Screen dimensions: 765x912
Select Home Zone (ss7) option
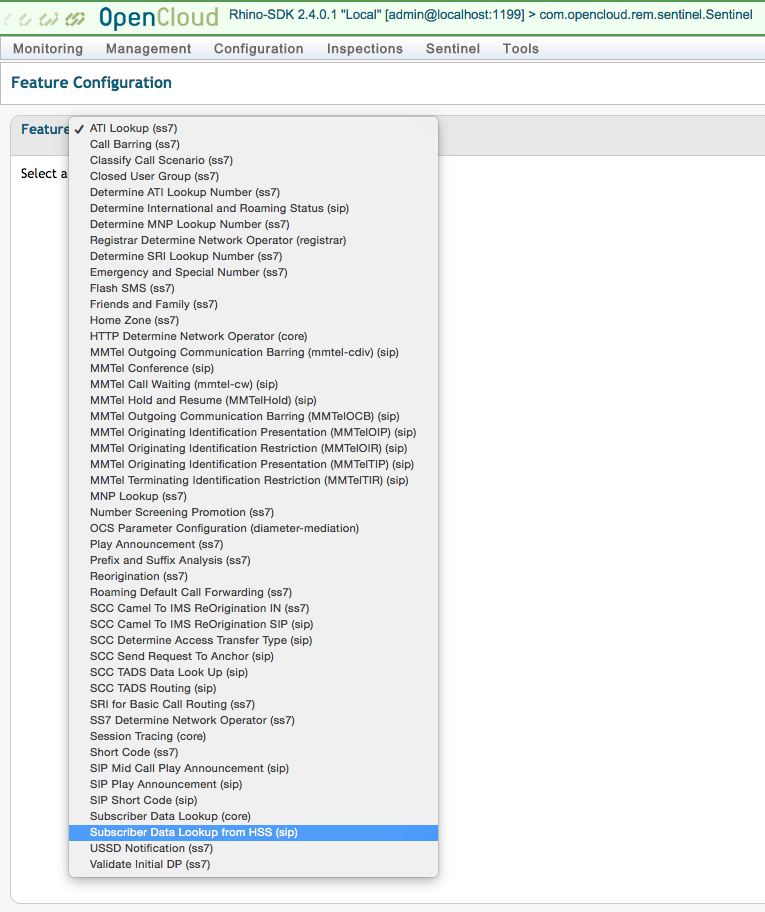134,320
